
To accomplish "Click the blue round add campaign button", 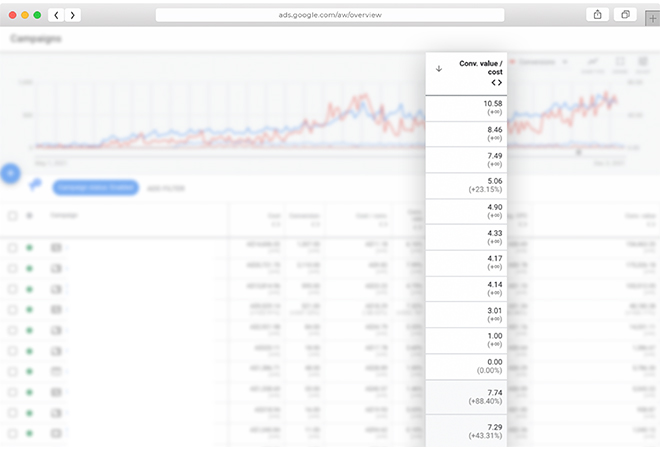I will pyautogui.click(x=11, y=173).
